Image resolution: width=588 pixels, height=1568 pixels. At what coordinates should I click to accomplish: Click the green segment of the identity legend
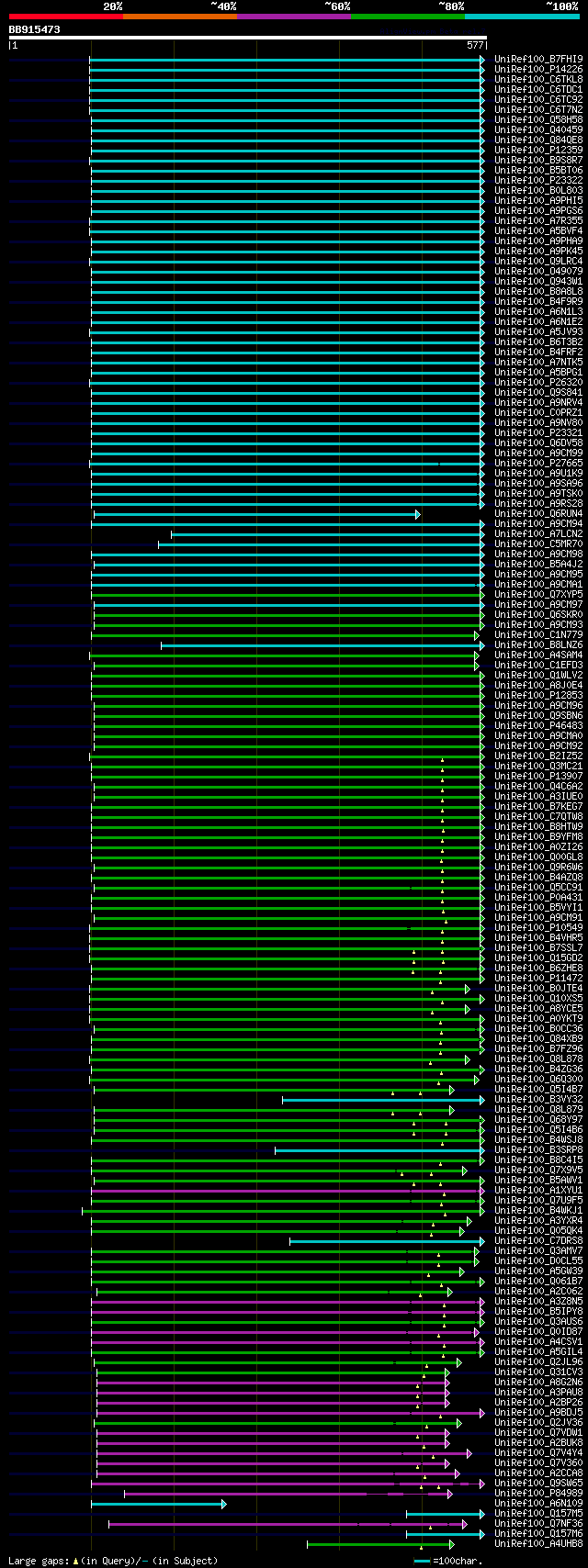tap(407, 16)
